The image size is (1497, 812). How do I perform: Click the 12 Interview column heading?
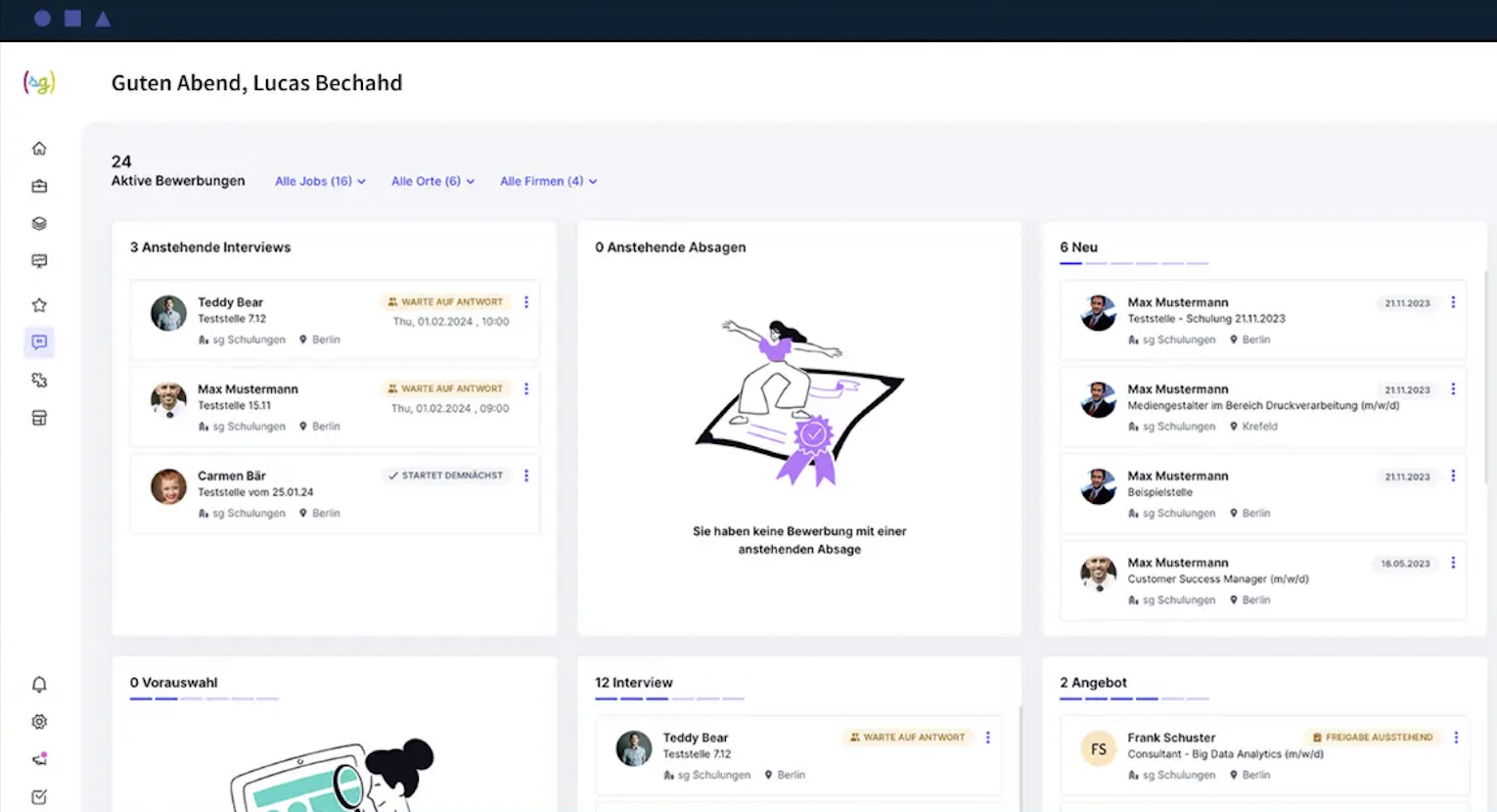click(634, 683)
